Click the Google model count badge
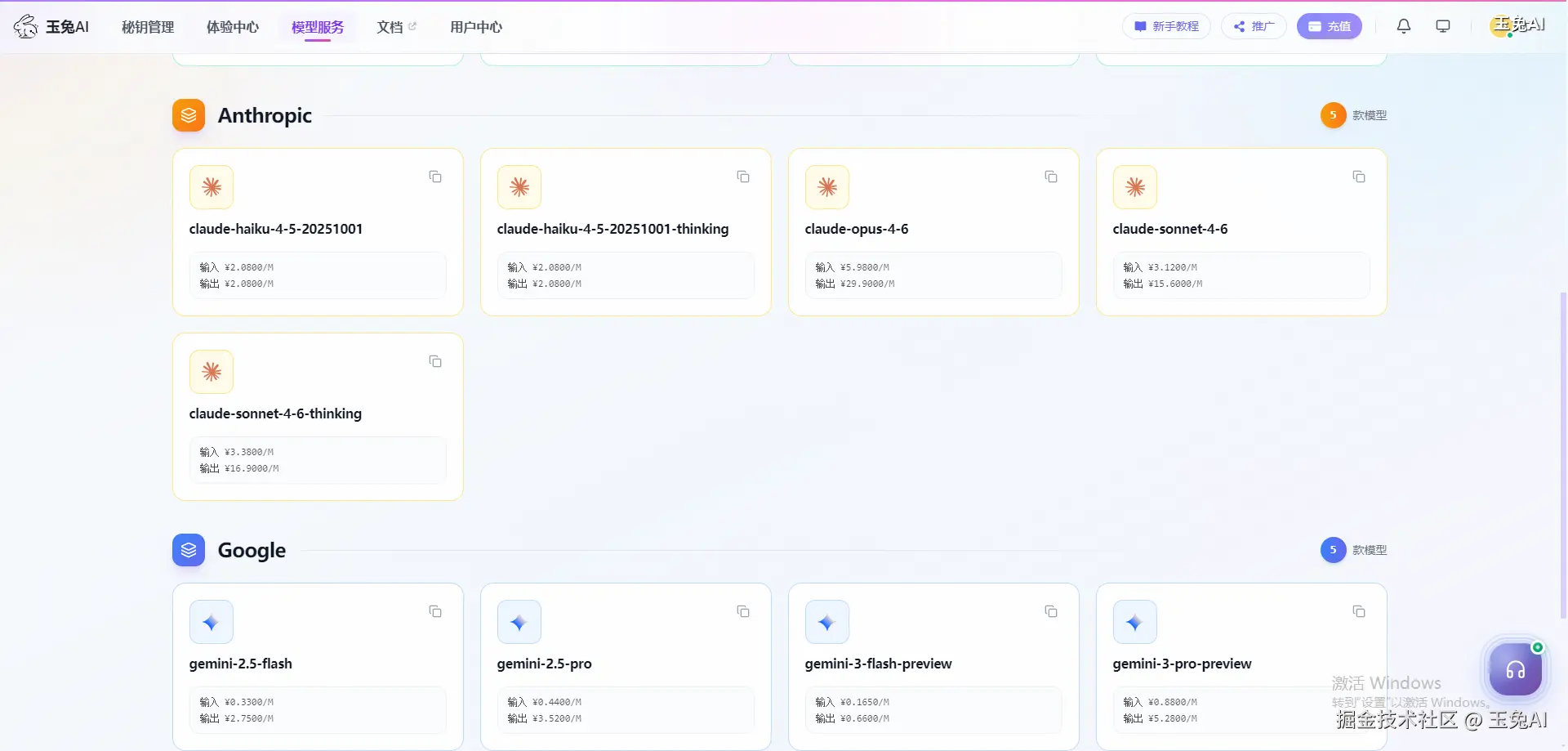The height and width of the screenshot is (751, 1568). (1333, 550)
